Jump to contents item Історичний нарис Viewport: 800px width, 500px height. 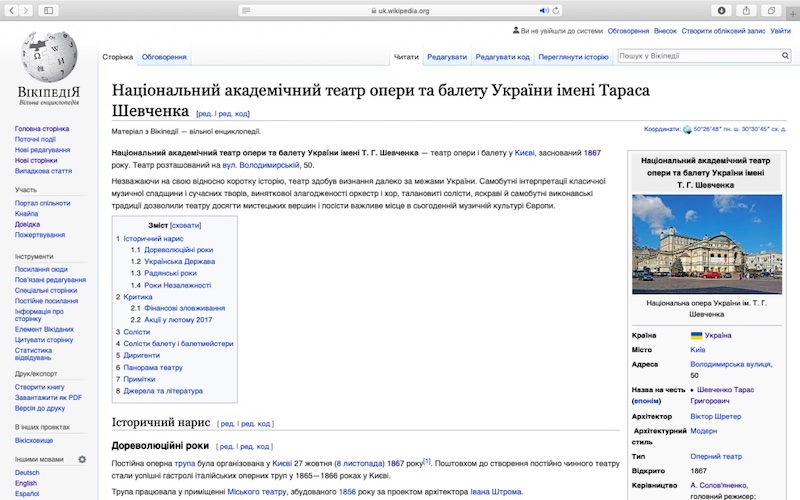(153, 238)
